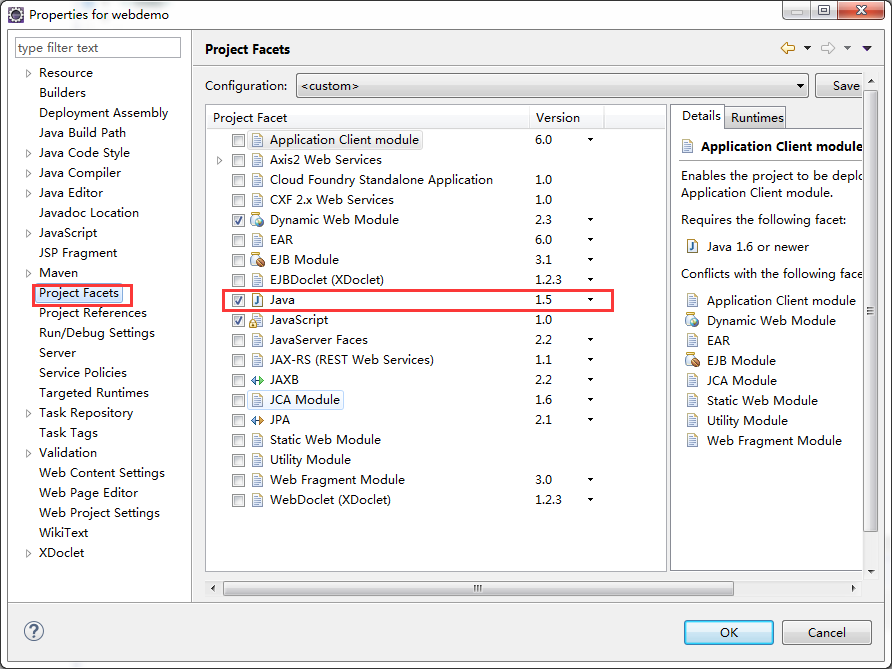
Task: Click the Application Client module facet icon
Action: [257, 140]
